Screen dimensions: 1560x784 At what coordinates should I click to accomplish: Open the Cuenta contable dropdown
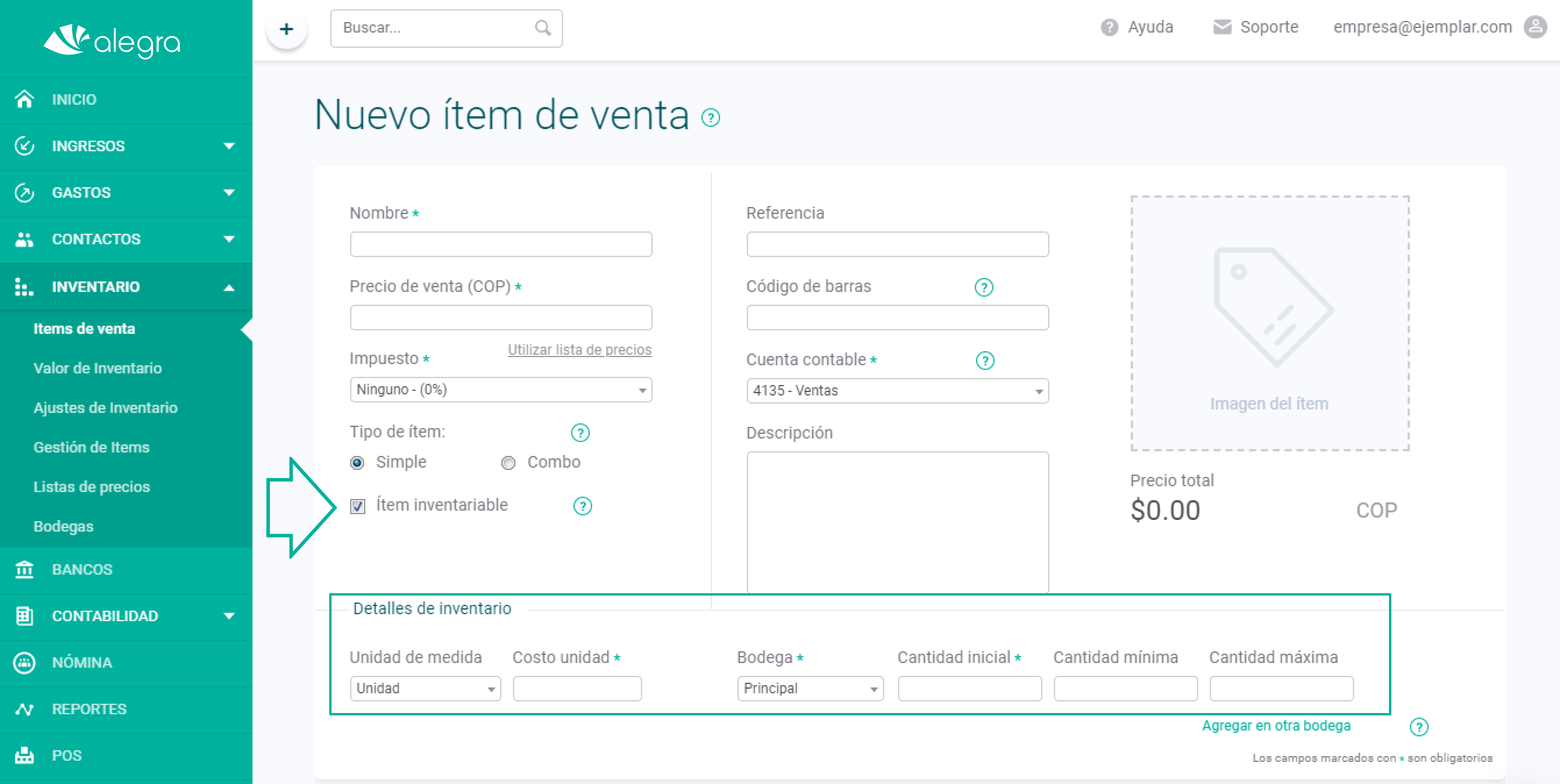pos(897,391)
